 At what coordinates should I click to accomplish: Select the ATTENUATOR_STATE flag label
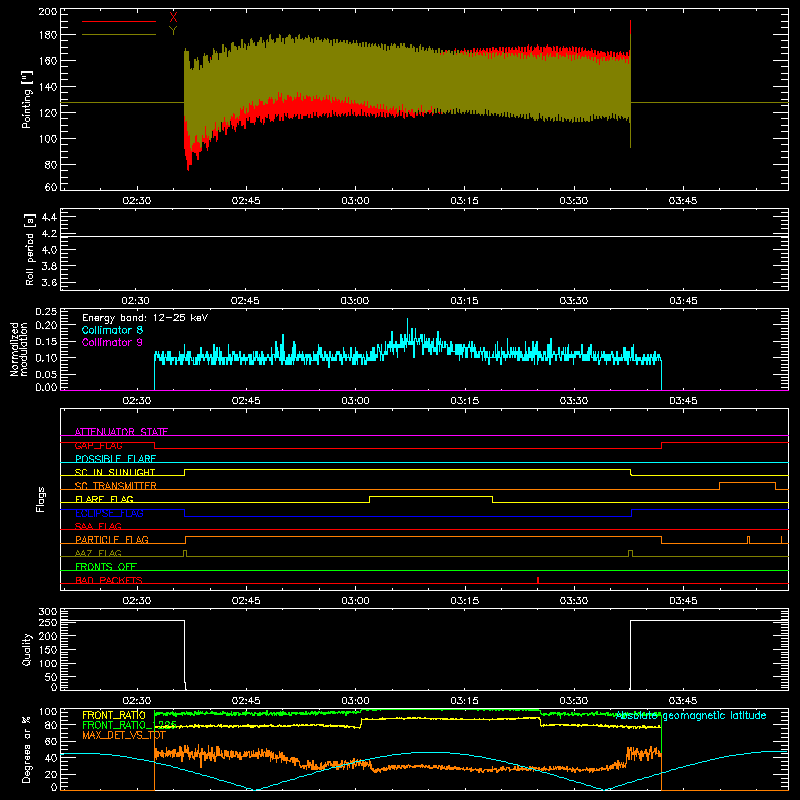tap(121, 432)
